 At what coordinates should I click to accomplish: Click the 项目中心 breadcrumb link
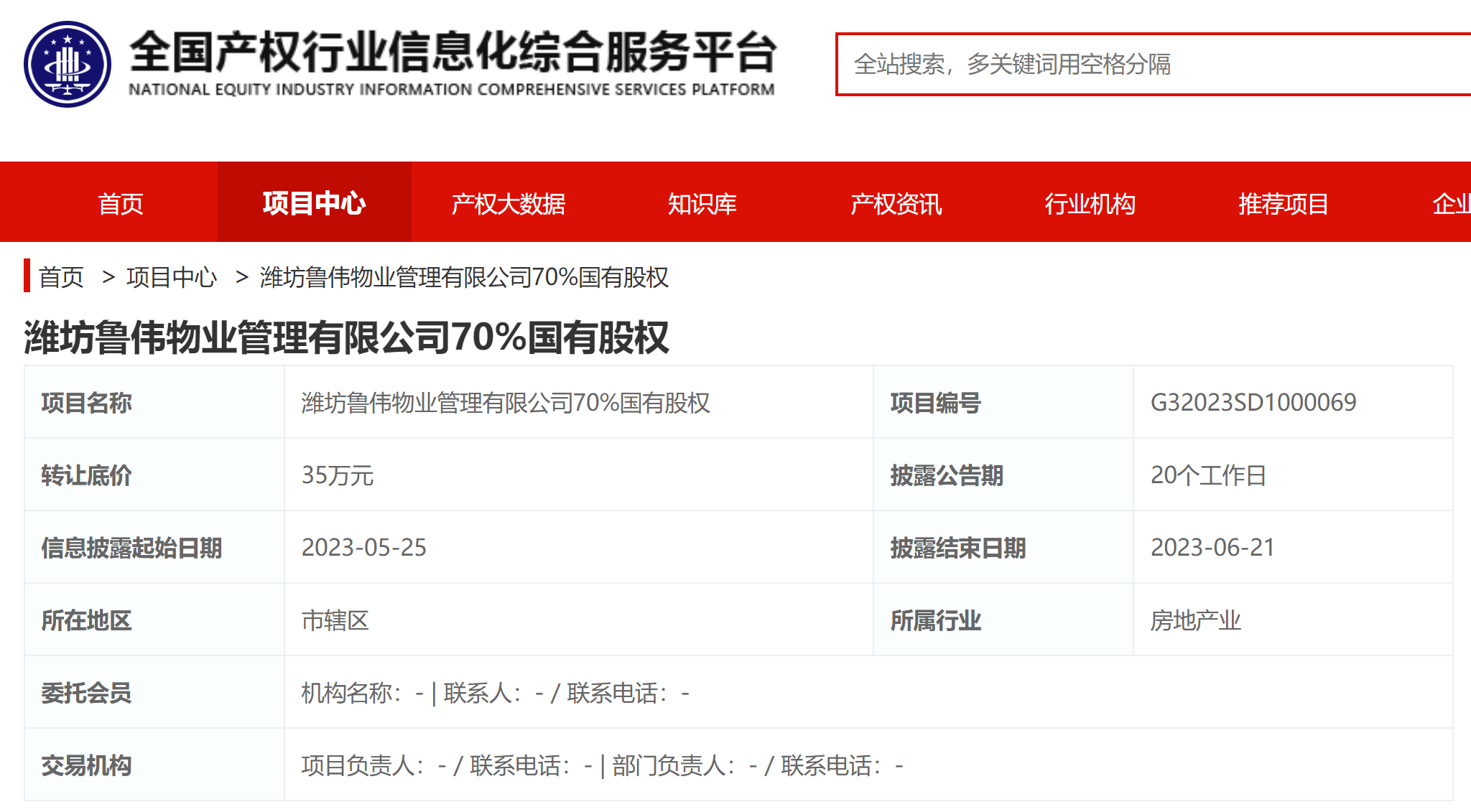pyautogui.click(x=172, y=277)
